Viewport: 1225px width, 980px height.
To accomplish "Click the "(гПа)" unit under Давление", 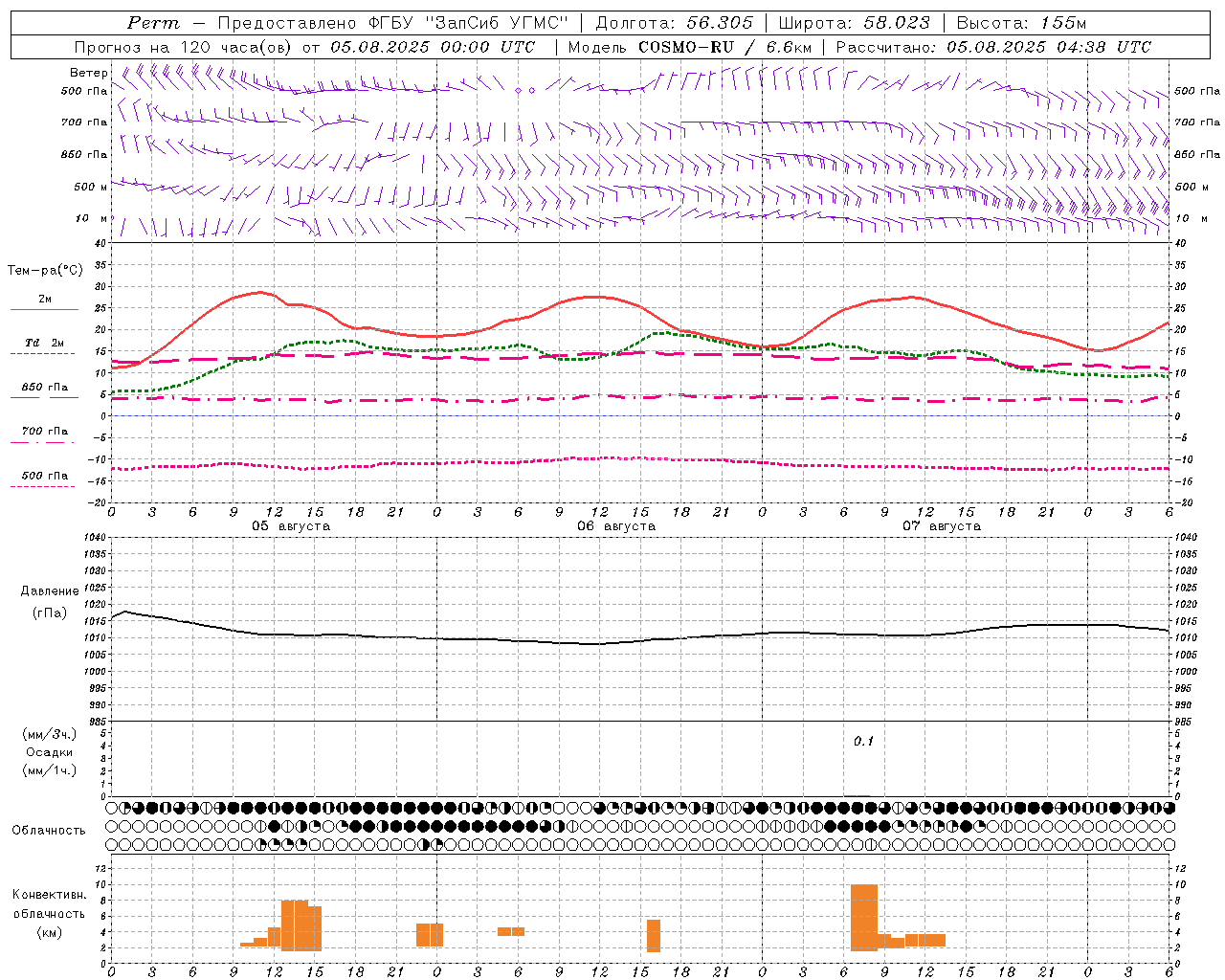I will coord(50,612).
